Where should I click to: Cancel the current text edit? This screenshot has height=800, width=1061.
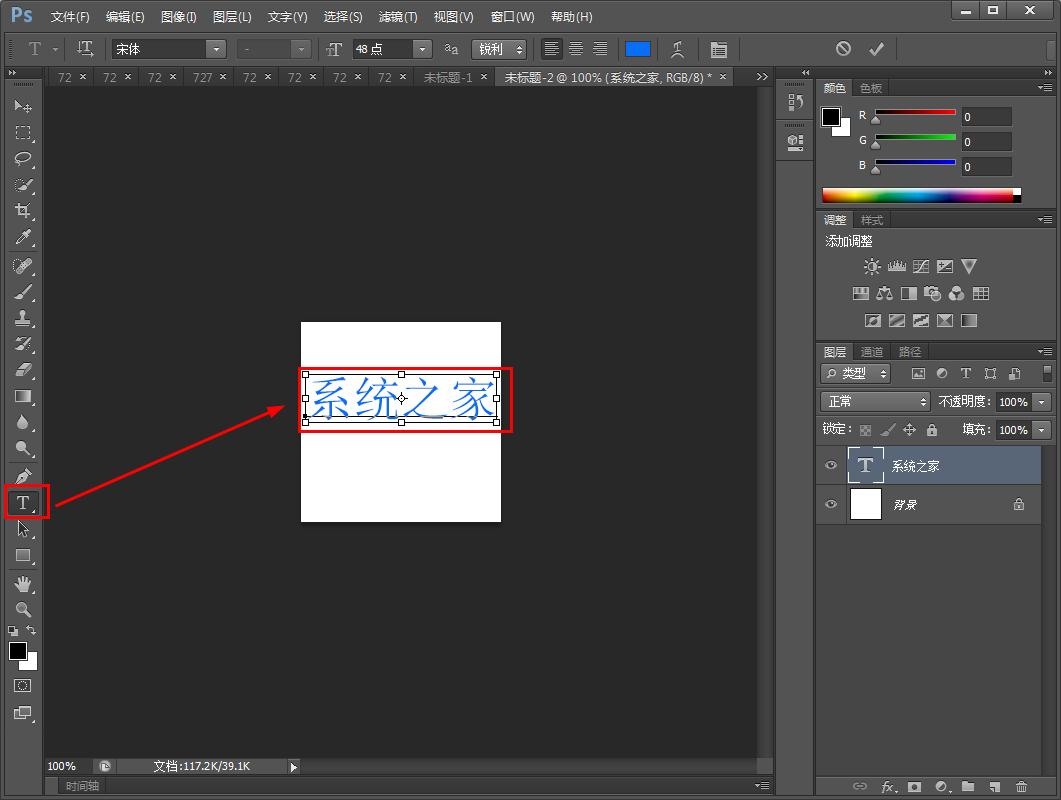click(845, 48)
